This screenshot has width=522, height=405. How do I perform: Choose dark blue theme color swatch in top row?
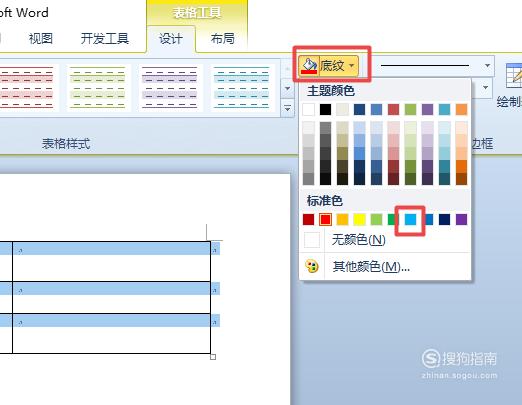tap(359, 109)
